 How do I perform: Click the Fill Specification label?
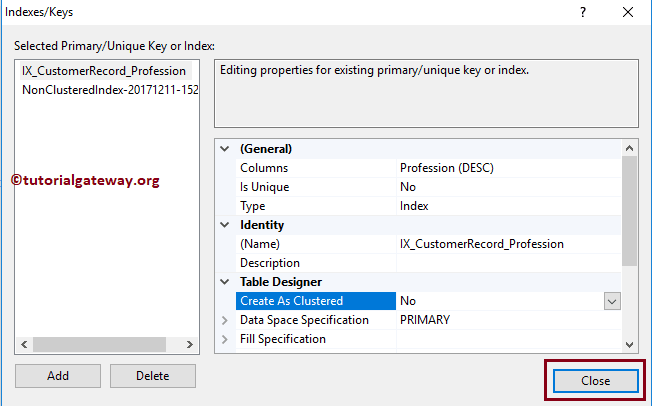pos(283,339)
